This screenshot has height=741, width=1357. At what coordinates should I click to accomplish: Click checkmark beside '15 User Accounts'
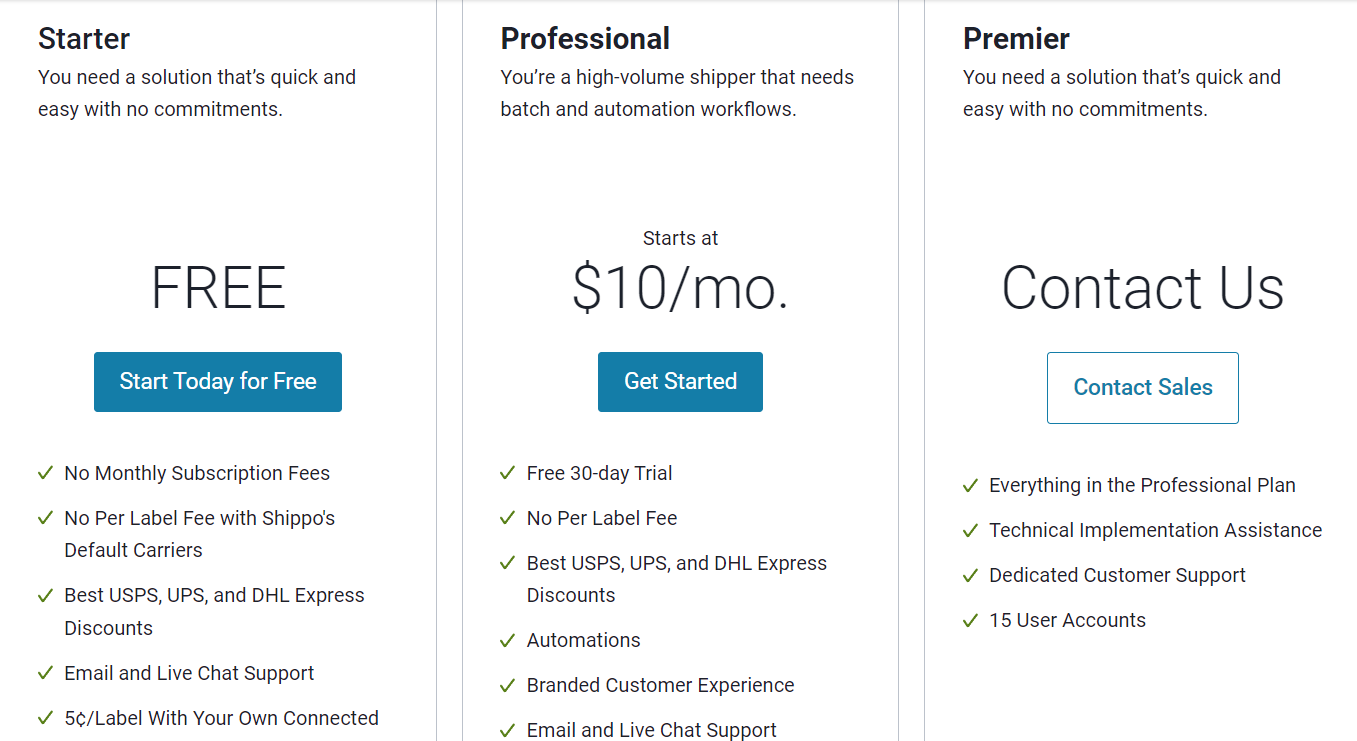click(x=970, y=620)
